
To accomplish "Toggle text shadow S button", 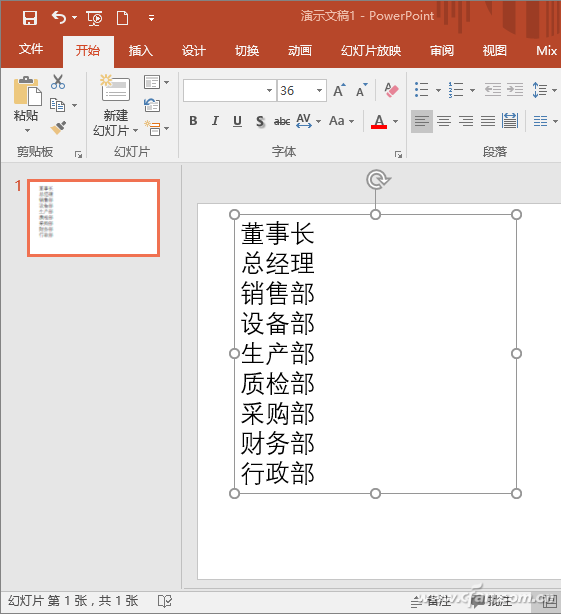I will click(260, 121).
